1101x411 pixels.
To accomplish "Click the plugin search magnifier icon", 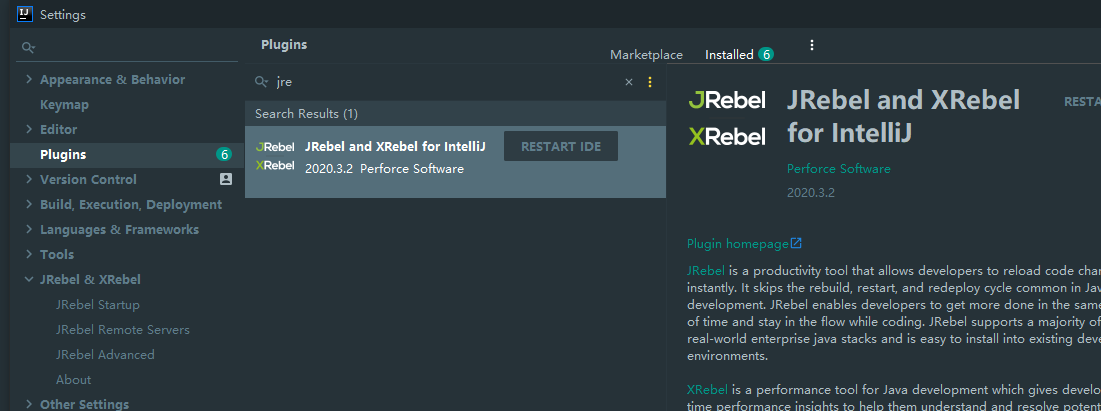I will coord(261,82).
